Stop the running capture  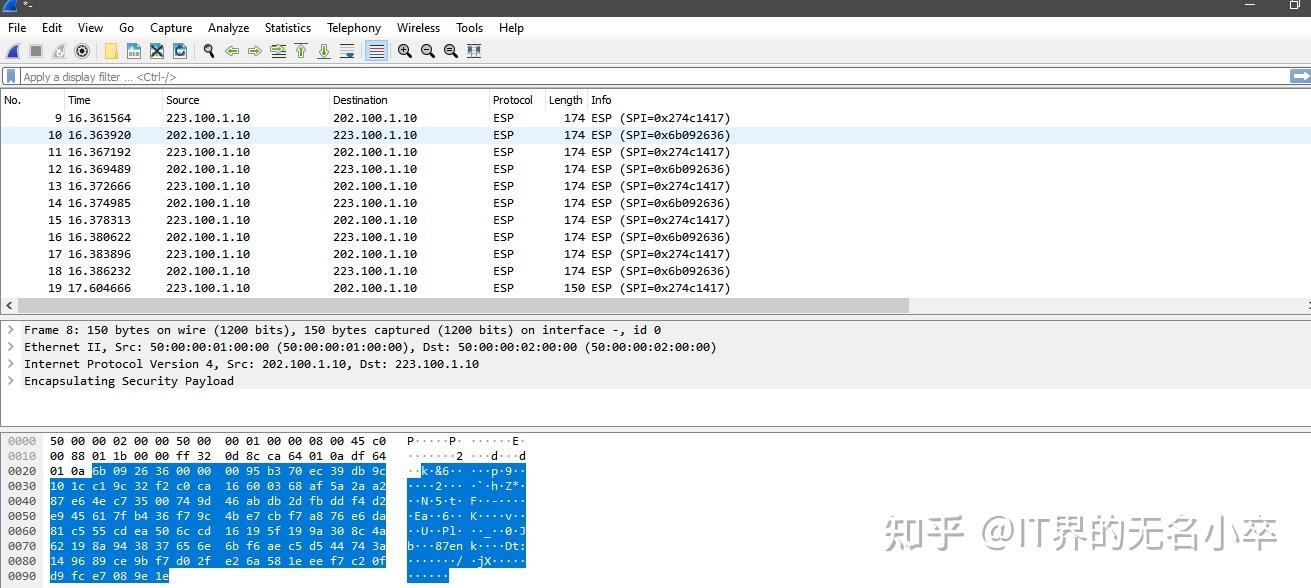point(36,51)
